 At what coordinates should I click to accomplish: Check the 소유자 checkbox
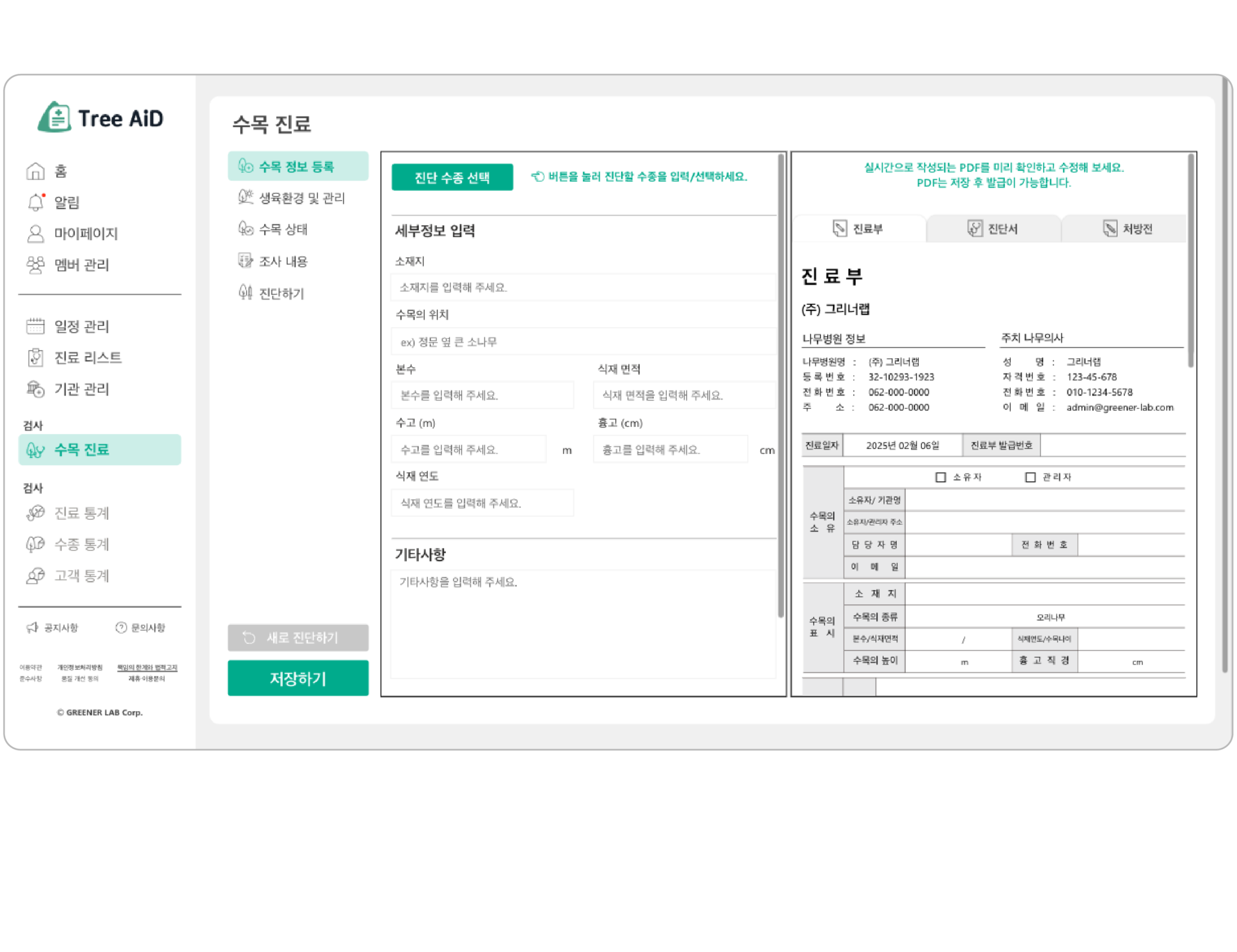coord(941,477)
